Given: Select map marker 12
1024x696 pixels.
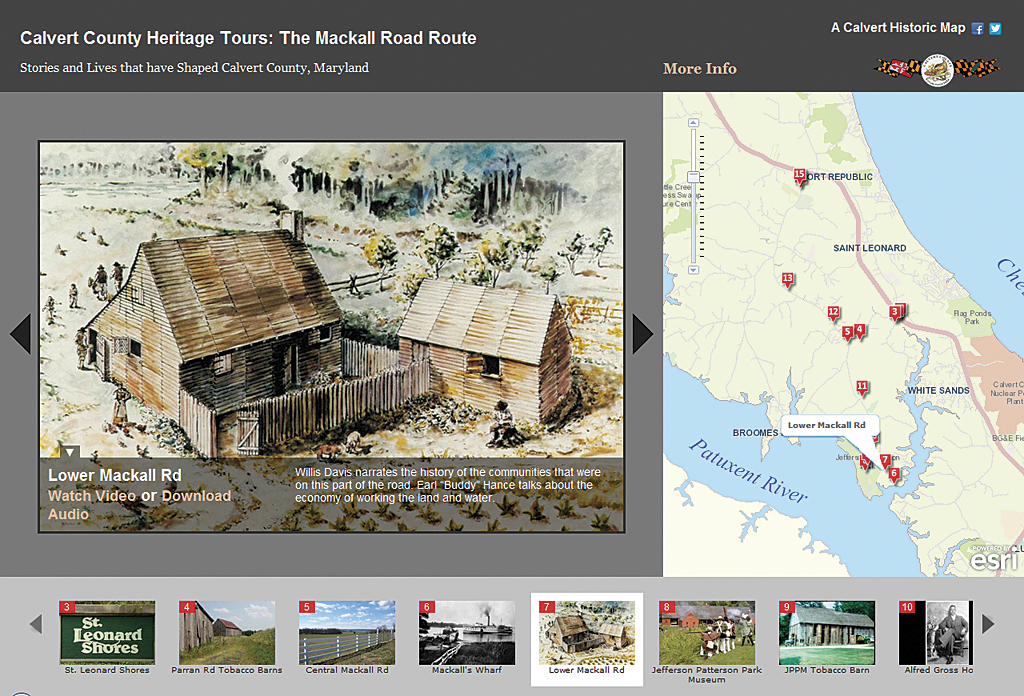Looking at the screenshot, I should (833, 313).
